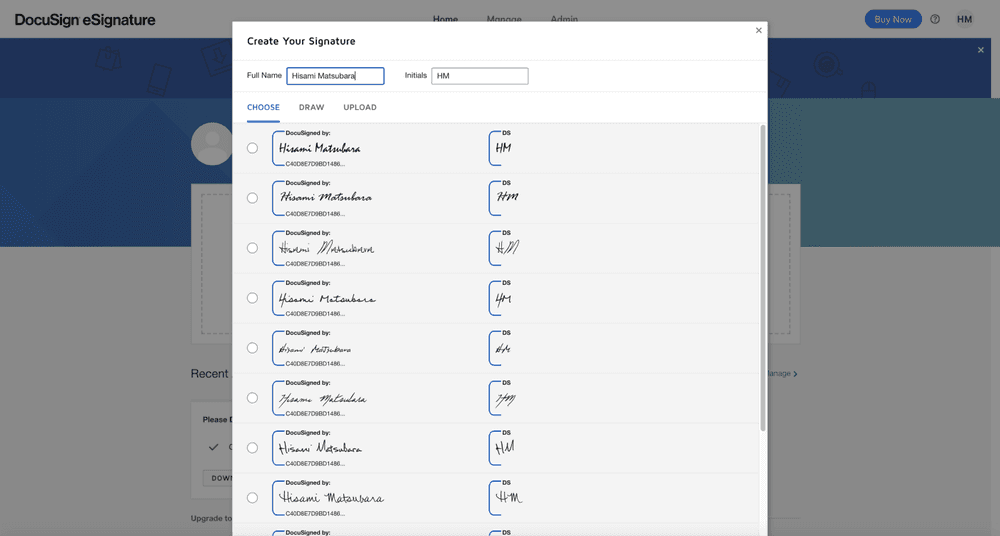1000x536 pixels.
Task: Click the Initials input field
Action: [x=479, y=76]
